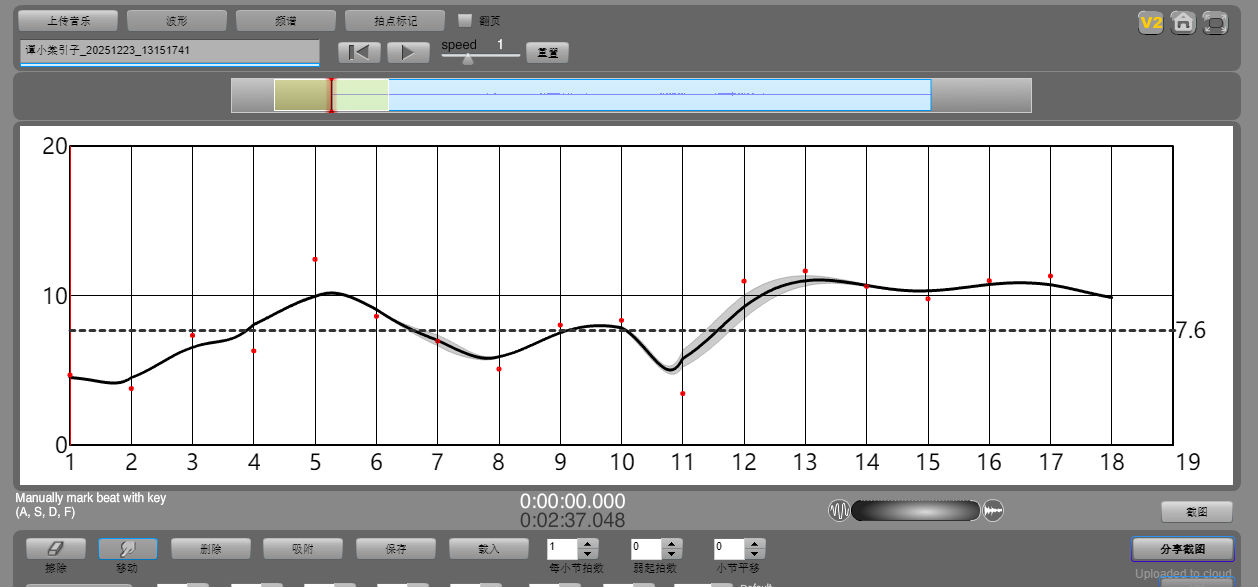The height and width of the screenshot is (587, 1258).
Task: Click the speed slider handle
Action: click(467, 59)
